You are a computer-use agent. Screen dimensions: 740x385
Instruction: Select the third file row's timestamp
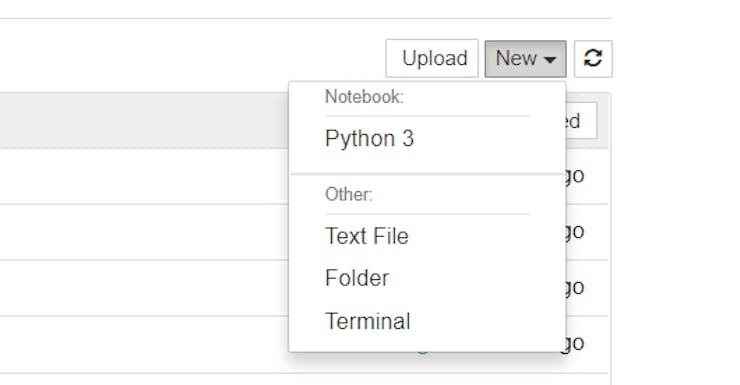(x=575, y=287)
